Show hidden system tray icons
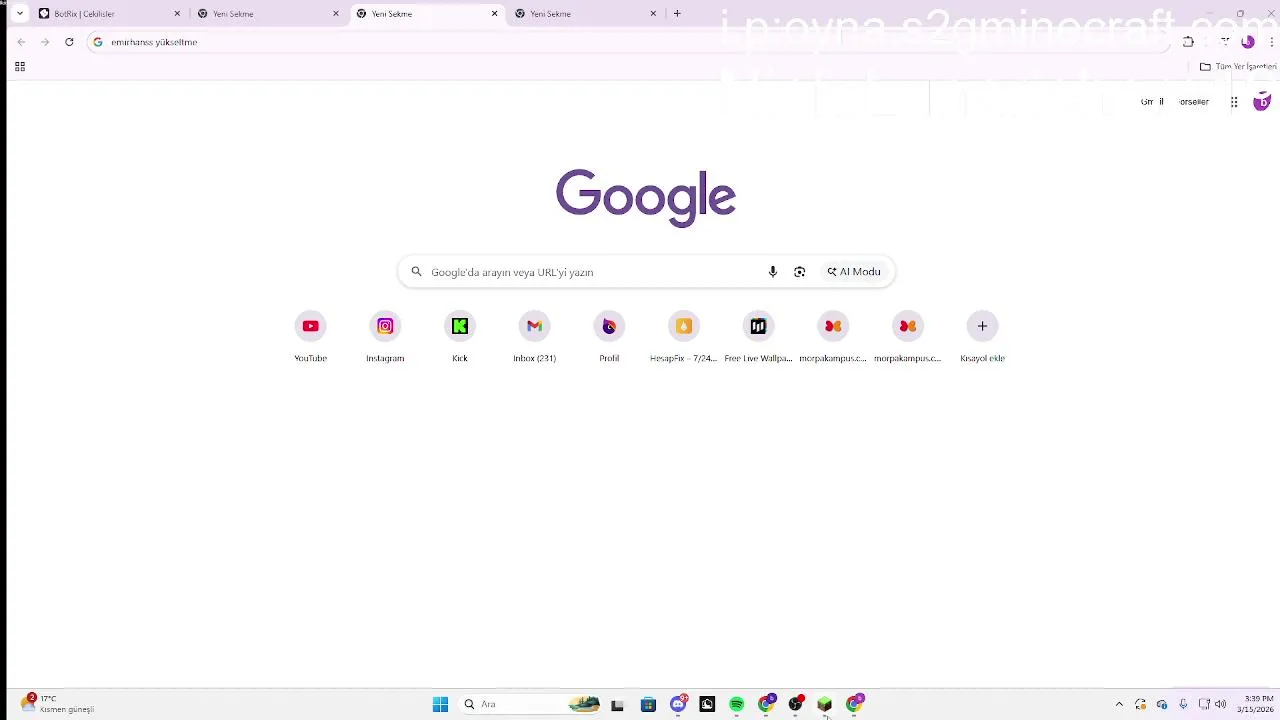Screen dimensions: 1280x720 [x=1119, y=704]
